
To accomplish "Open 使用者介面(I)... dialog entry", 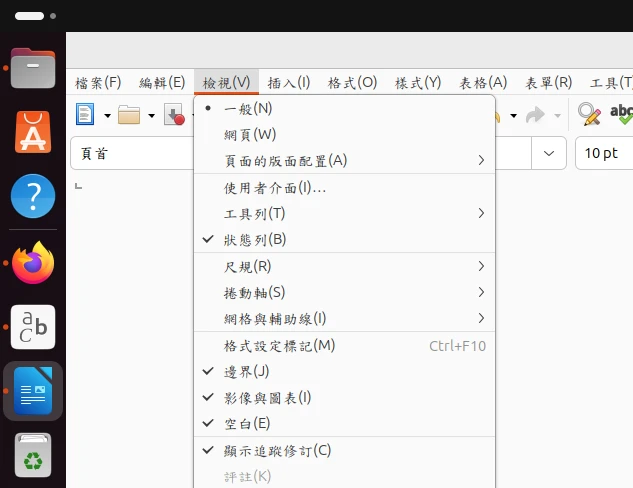I will pyautogui.click(x=344, y=188).
